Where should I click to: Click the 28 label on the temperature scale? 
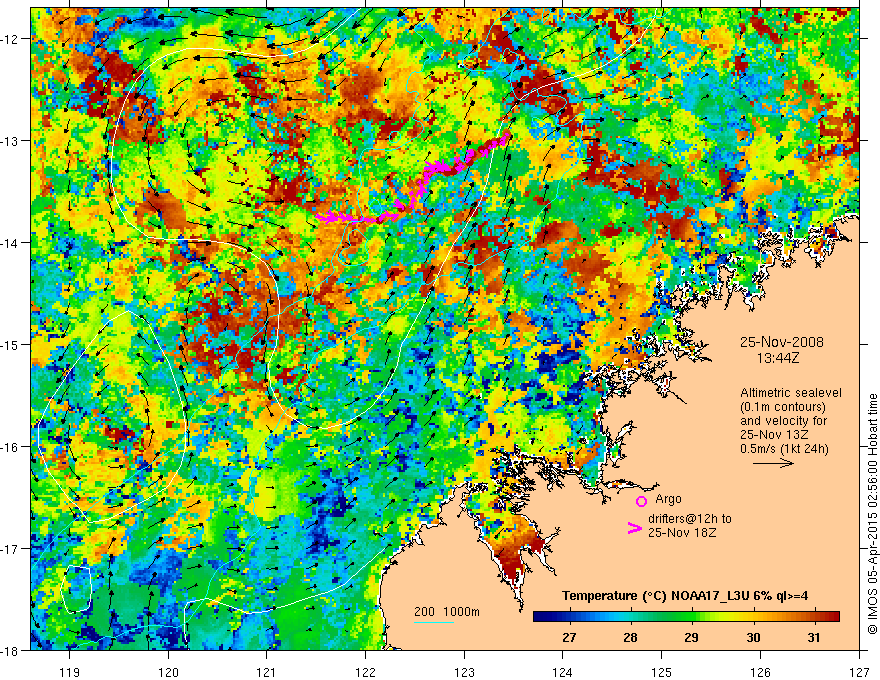coord(630,637)
